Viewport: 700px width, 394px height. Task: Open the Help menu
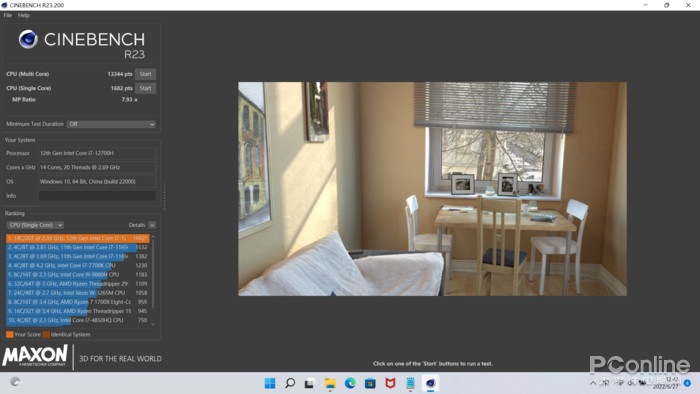pos(24,15)
